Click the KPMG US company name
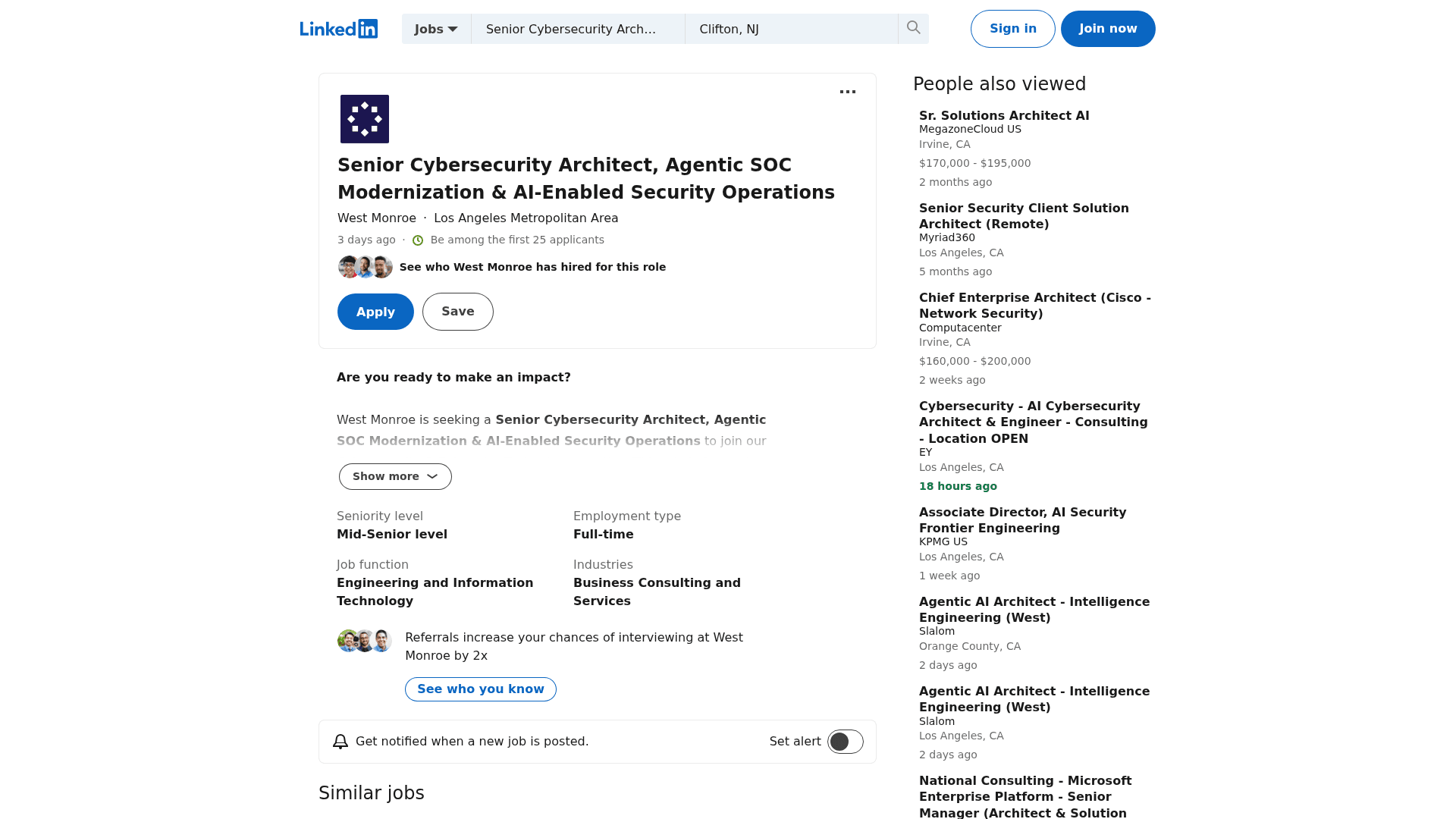 tap(943, 542)
